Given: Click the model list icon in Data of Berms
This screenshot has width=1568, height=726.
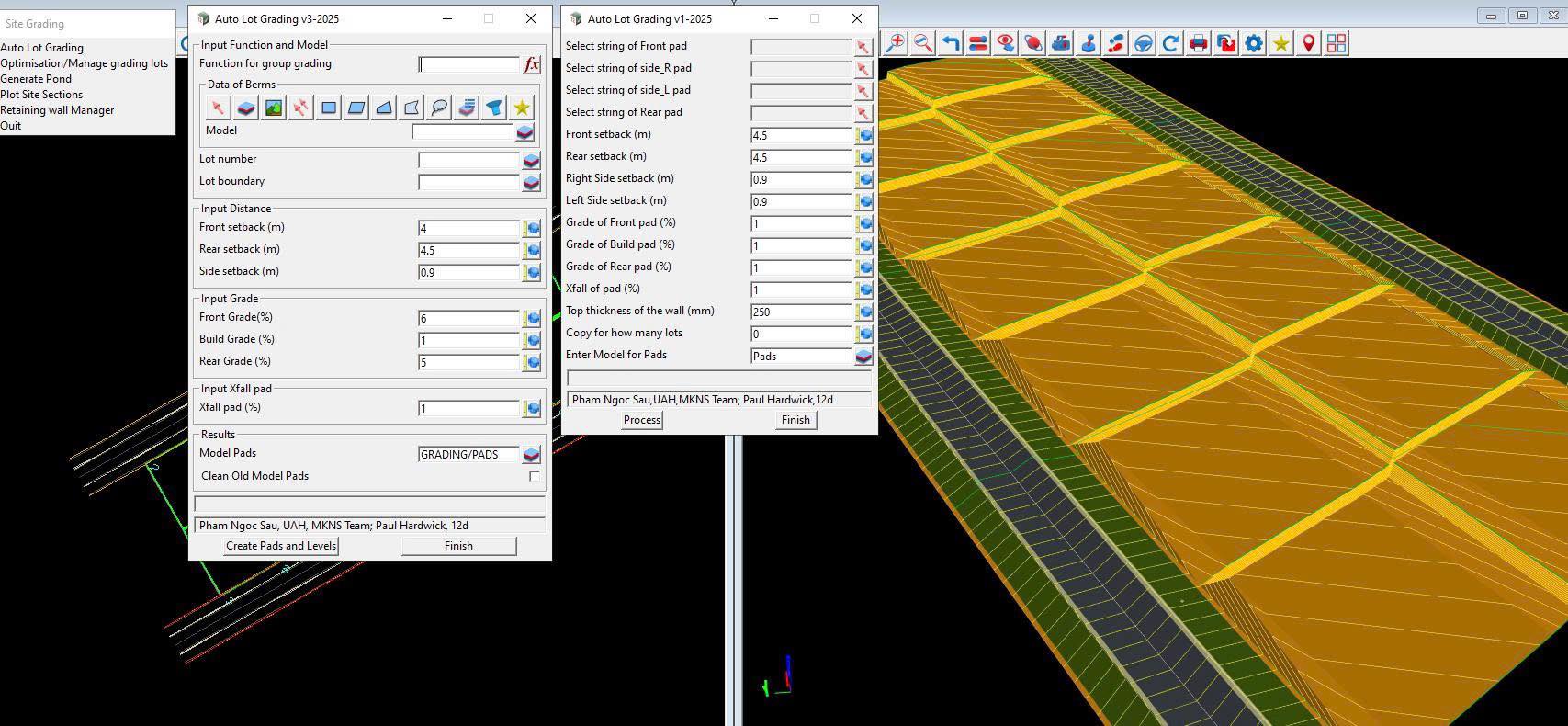Looking at the screenshot, I should [466, 108].
